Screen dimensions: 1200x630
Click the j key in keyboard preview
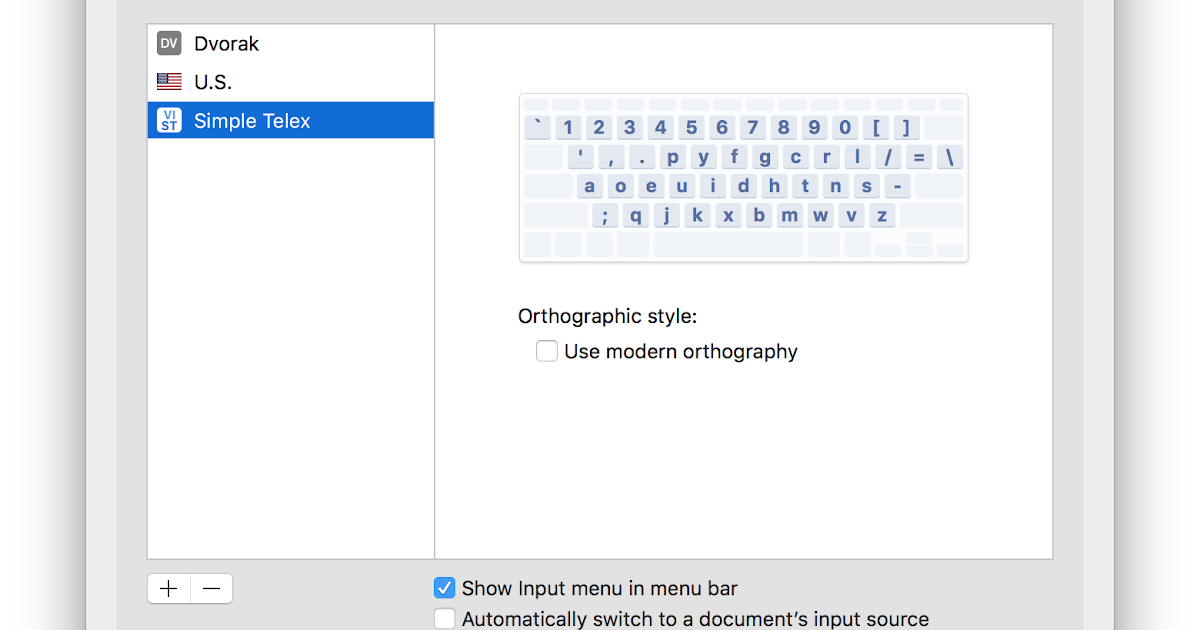tap(667, 215)
